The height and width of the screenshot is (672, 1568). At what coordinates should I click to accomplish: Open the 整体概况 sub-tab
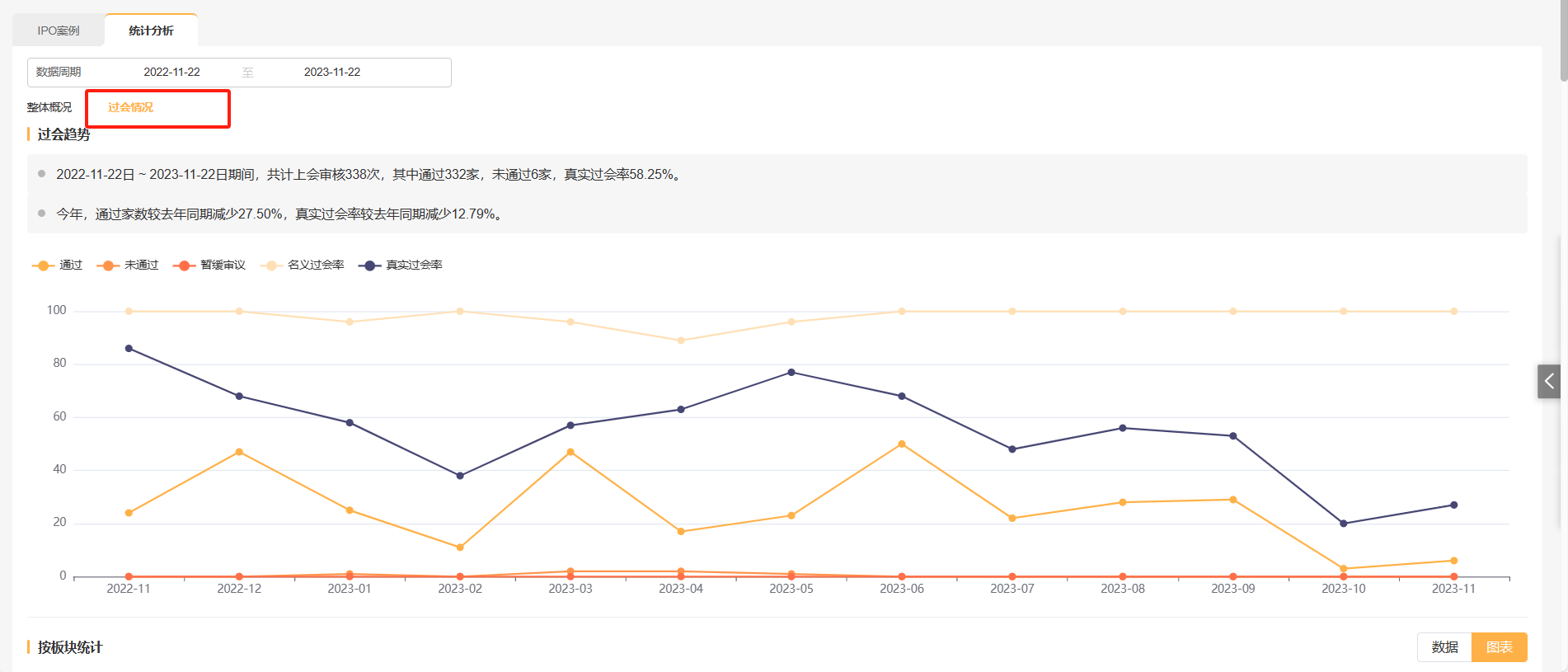tap(49, 107)
